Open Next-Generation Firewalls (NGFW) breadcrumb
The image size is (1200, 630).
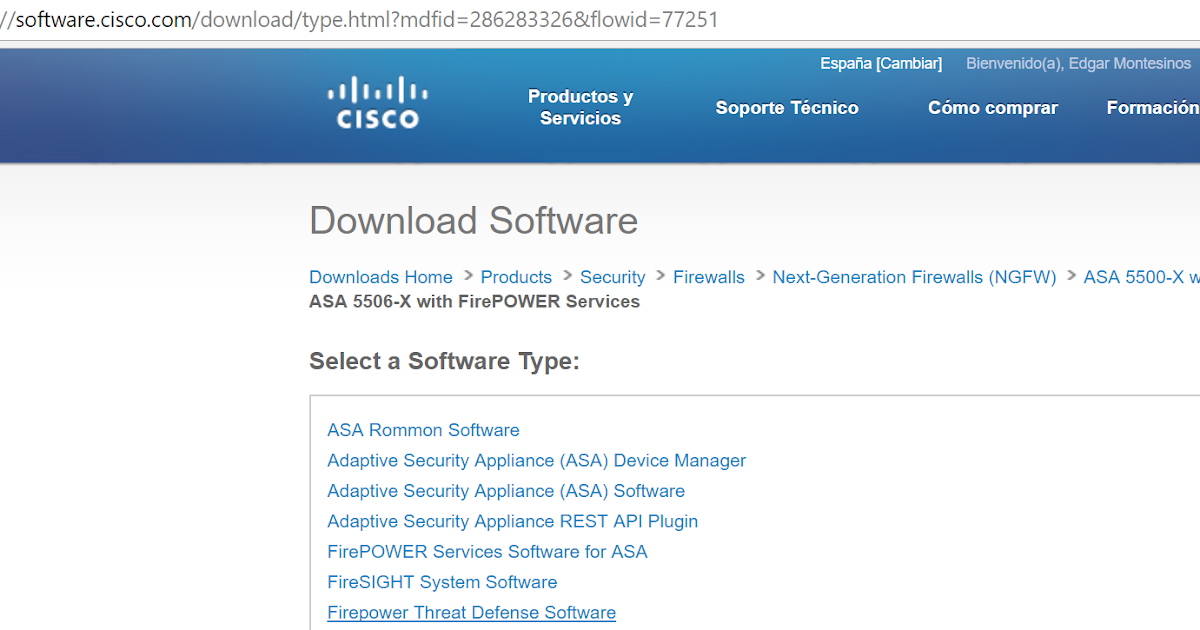click(x=913, y=277)
